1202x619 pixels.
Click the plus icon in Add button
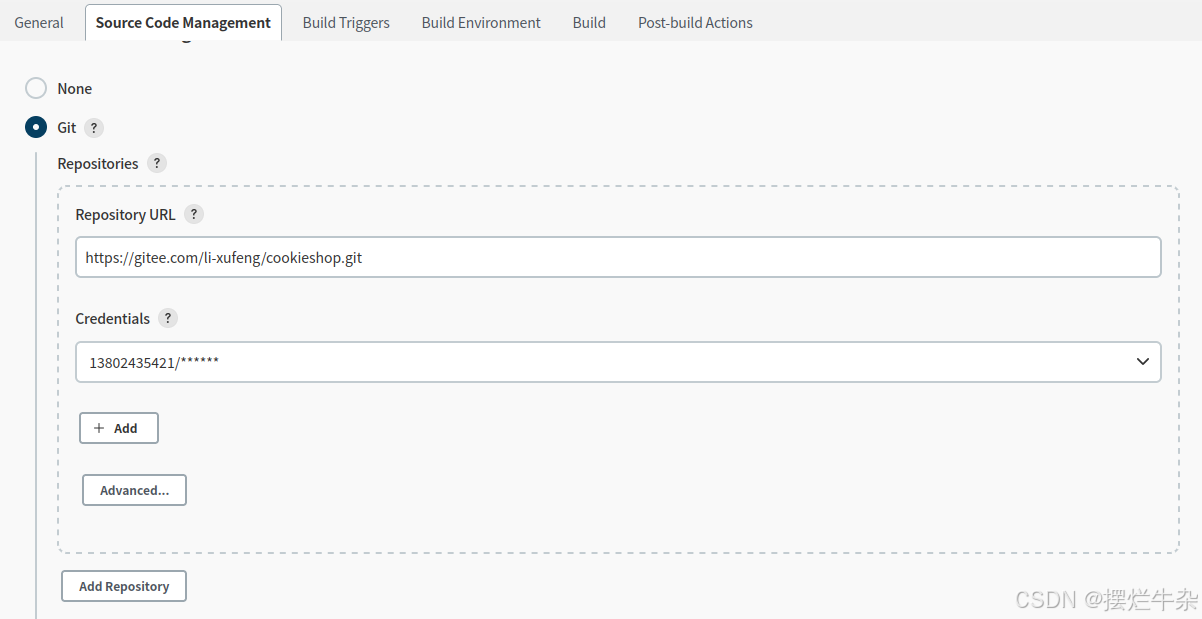point(99,428)
